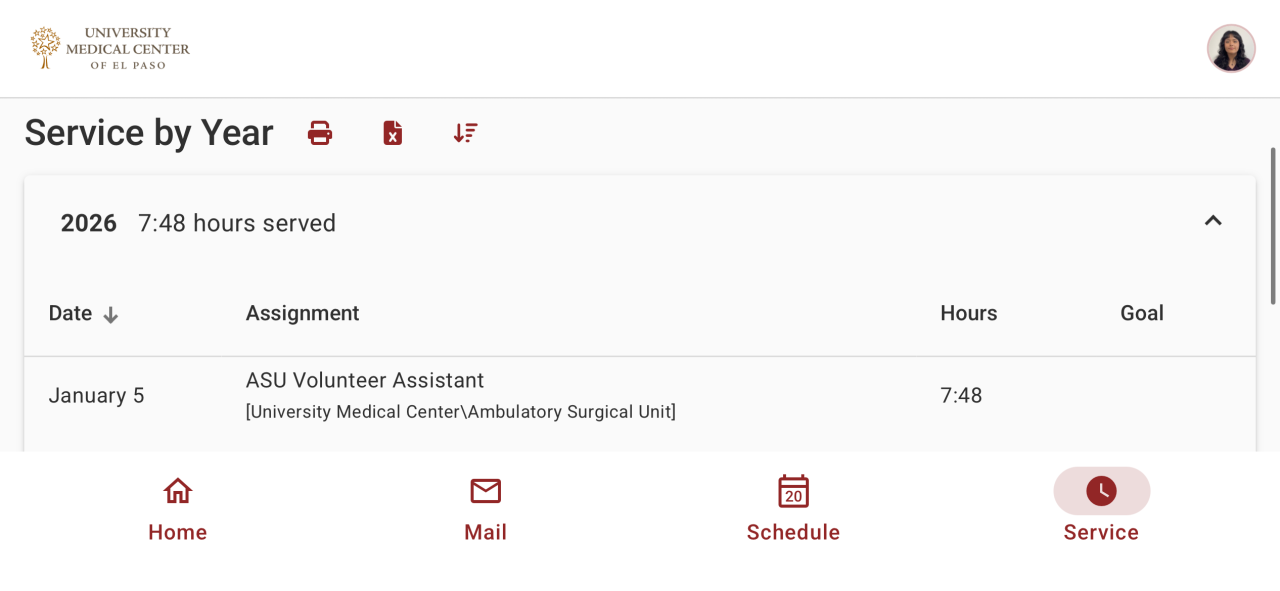
Task: Select the Service clock icon
Action: pyautogui.click(x=1101, y=491)
